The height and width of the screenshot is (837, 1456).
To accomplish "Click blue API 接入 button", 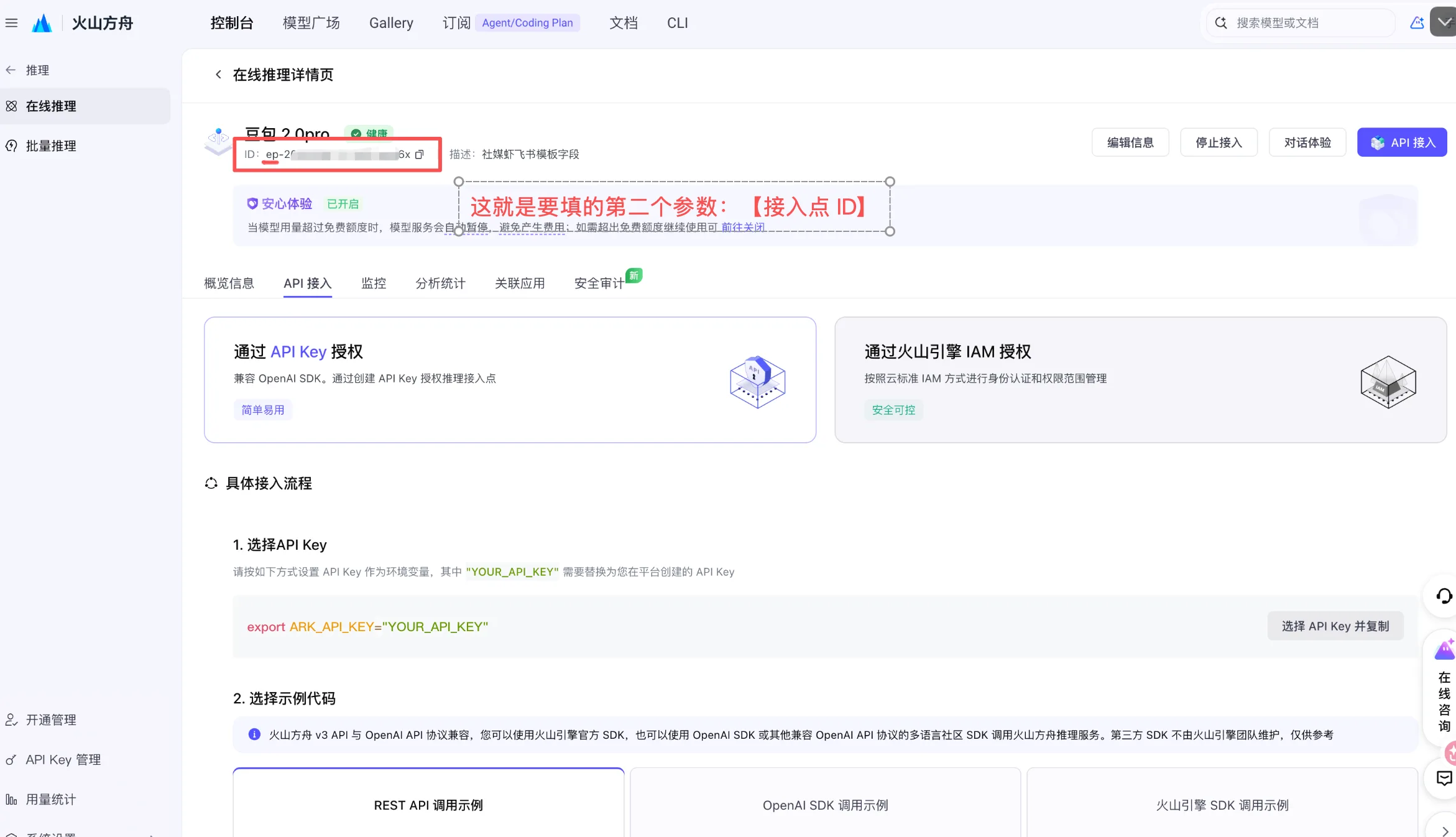I will pos(1402,142).
